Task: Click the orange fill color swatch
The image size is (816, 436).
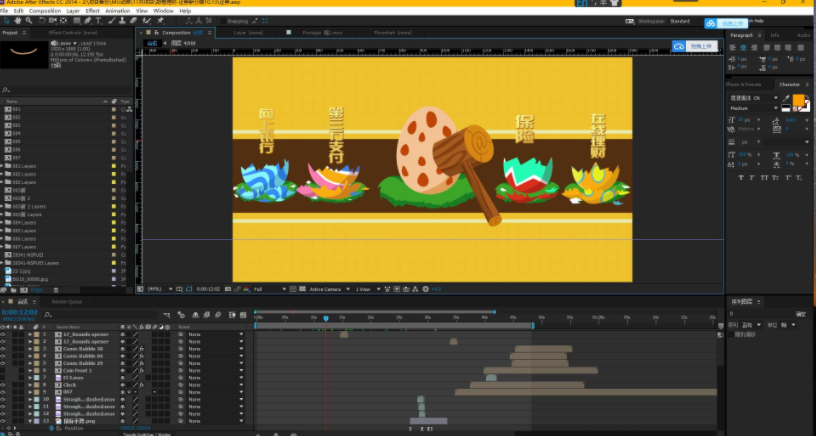Action: tap(798, 100)
